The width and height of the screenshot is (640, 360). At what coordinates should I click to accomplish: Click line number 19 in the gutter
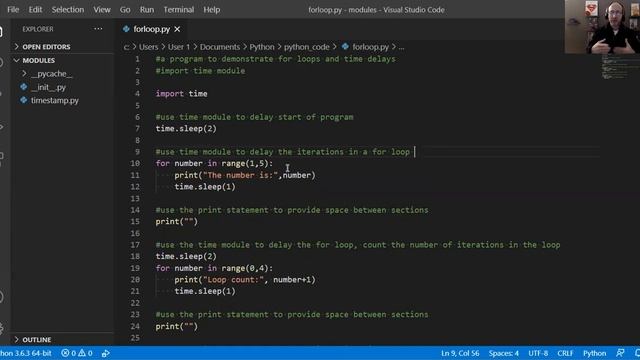click(x=135, y=268)
